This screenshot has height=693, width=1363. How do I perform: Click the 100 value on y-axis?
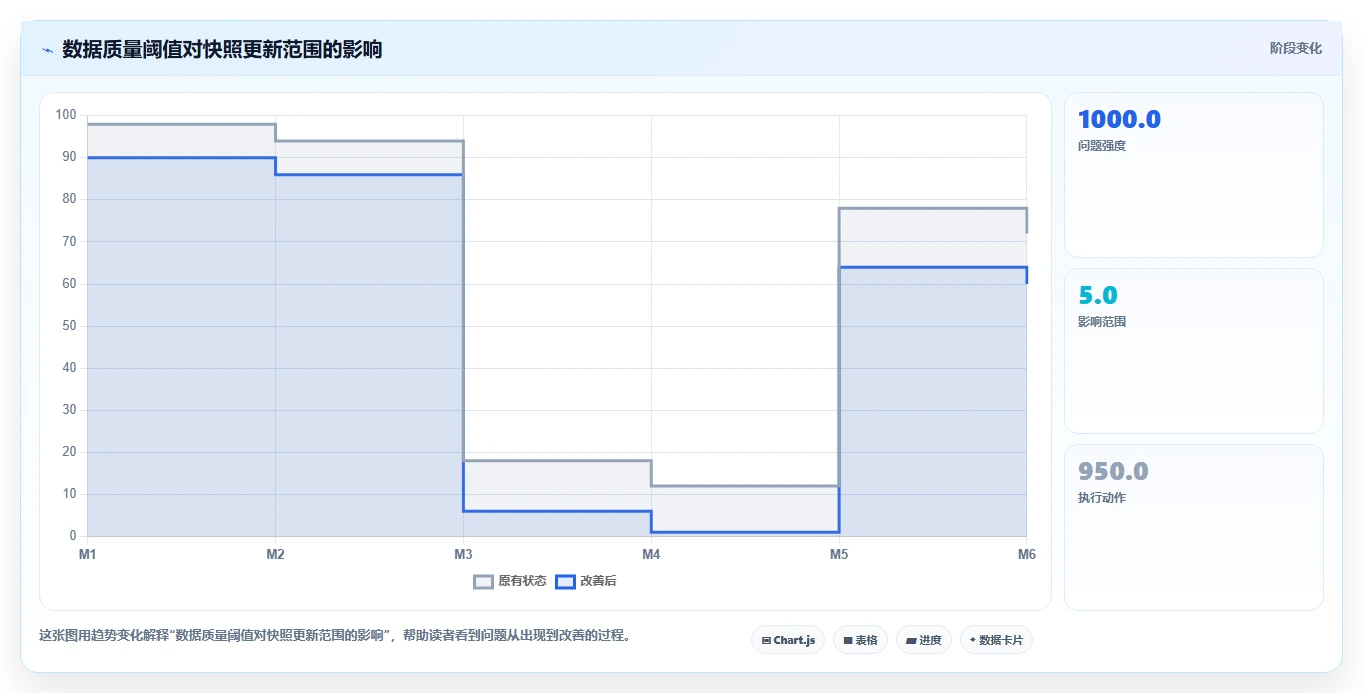coord(66,115)
